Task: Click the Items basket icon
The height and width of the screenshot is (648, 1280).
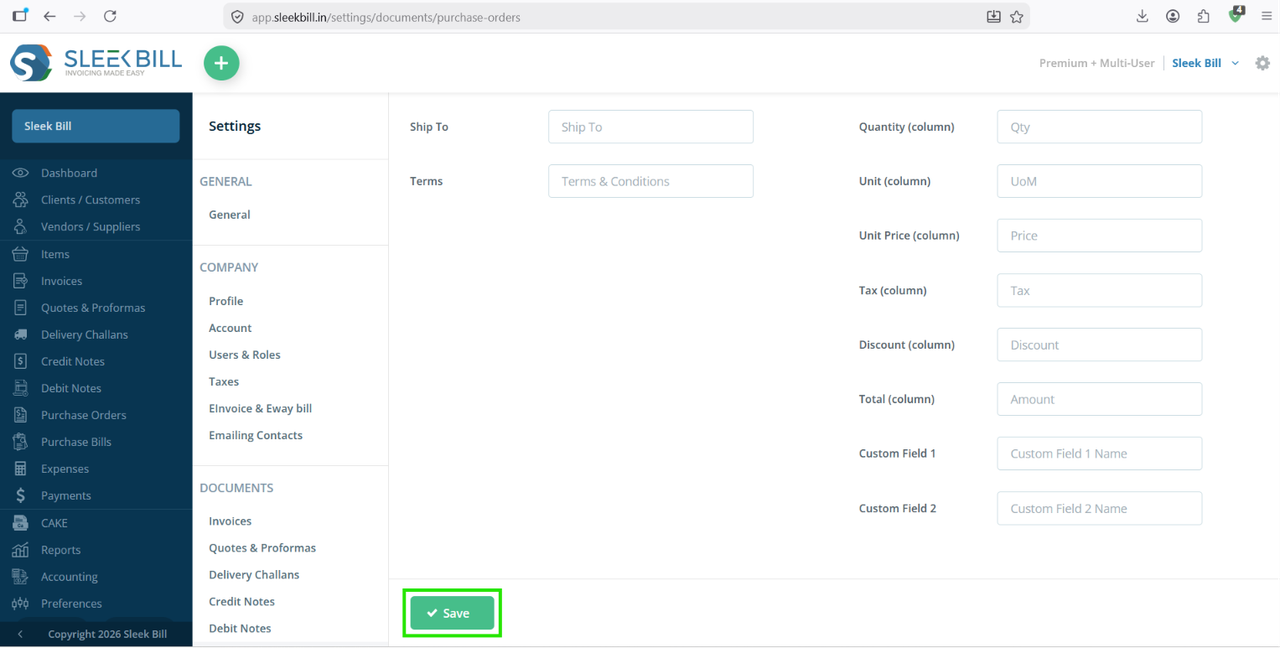Action: [20, 254]
